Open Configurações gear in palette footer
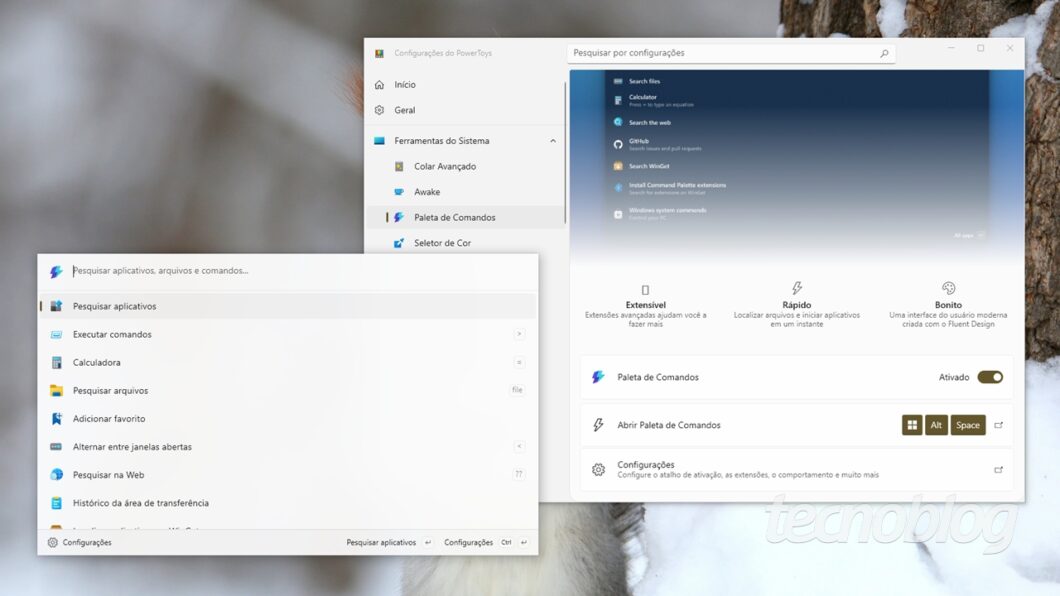The height and width of the screenshot is (596, 1060). pos(53,542)
